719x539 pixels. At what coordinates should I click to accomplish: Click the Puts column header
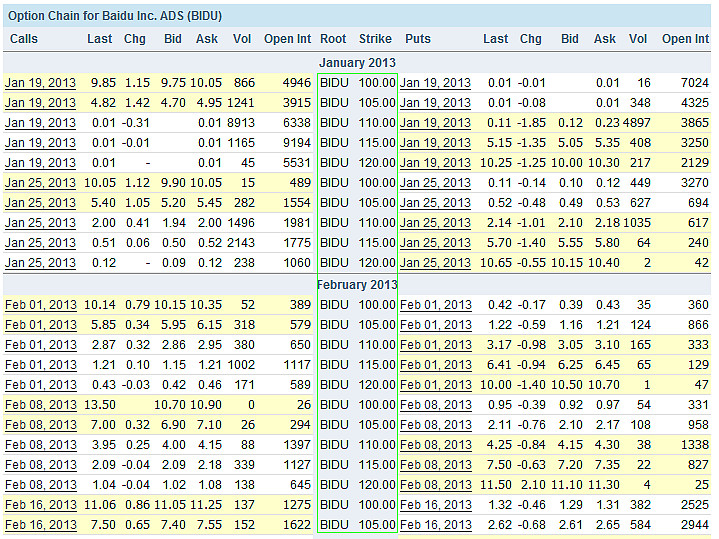(418, 39)
